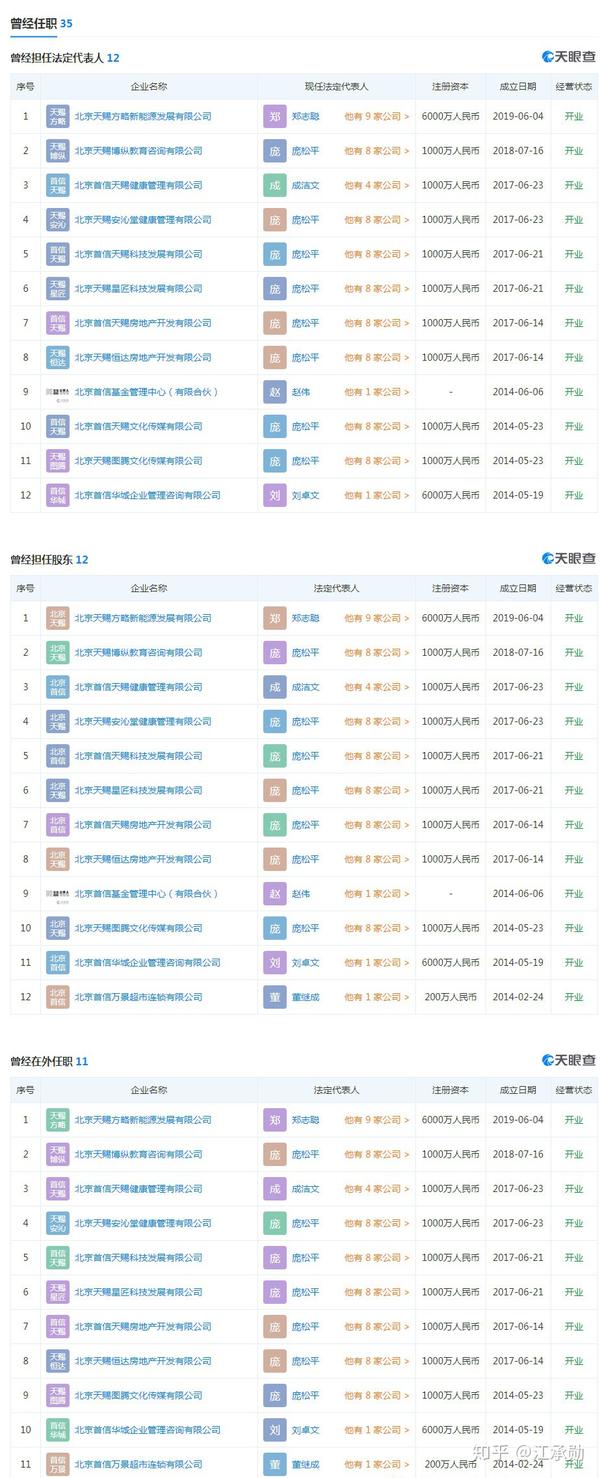This screenshot has width=600, height=1478.
Task: Click the 曾经担任股东 12 section title
Action: [x=49, y=559]
